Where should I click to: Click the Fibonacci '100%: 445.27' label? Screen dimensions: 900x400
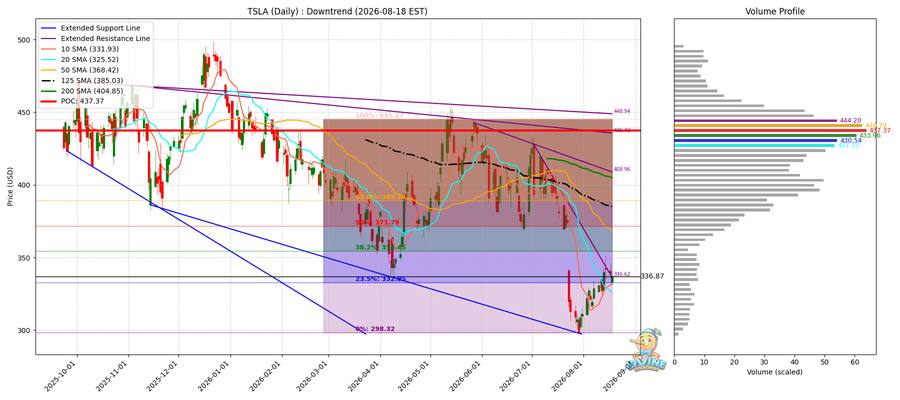point(380,115)
